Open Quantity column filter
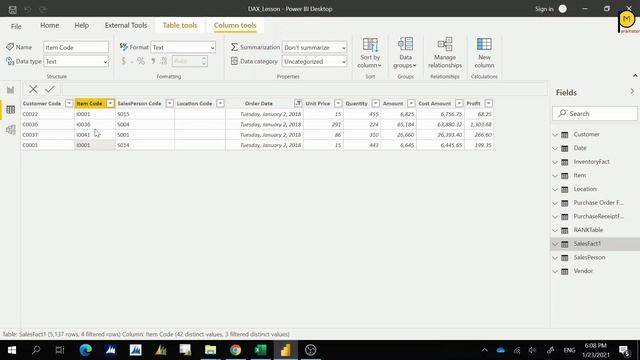The height and width of the screenshot is (360, 640). [x=376, y=104]
